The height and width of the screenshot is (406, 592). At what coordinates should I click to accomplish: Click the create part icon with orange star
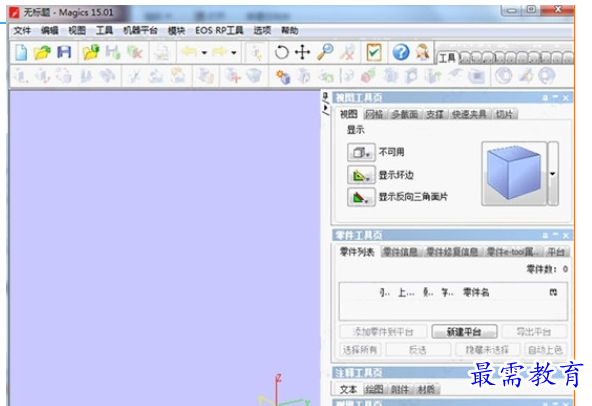point(283,76)
